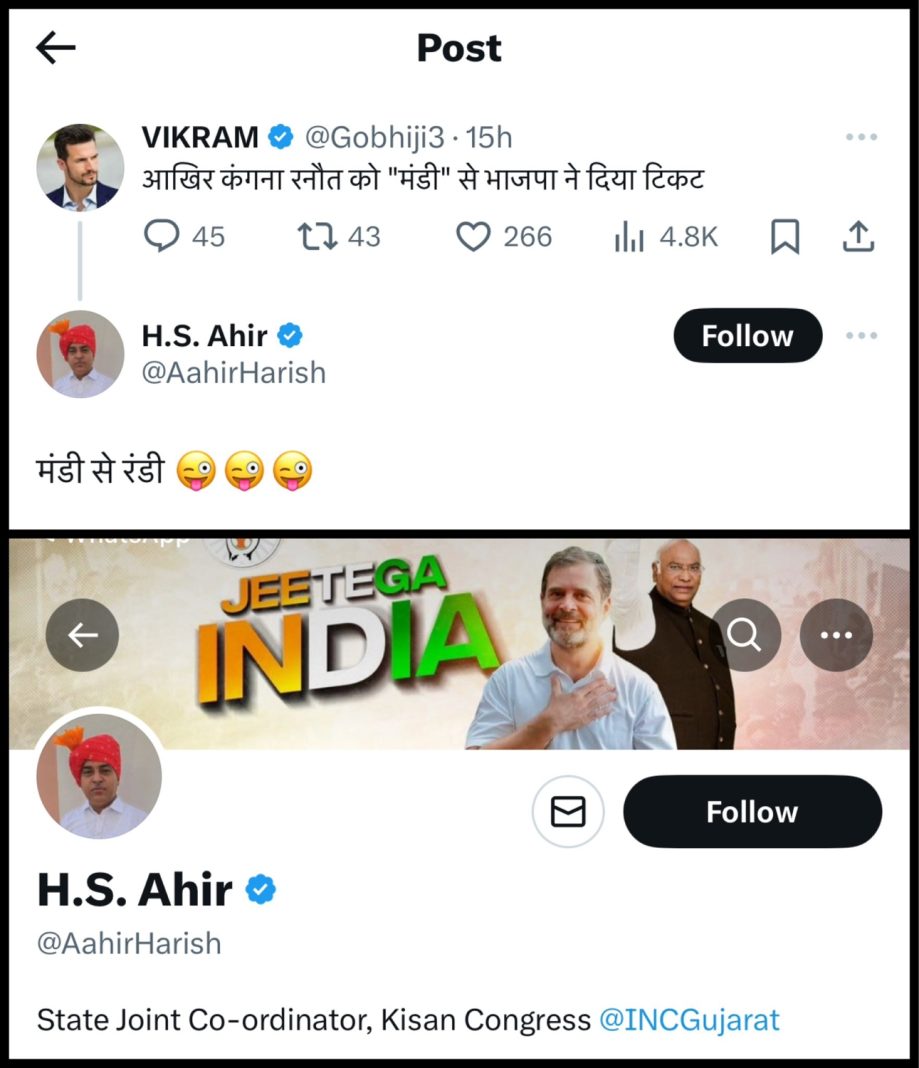Follow H.S. Ahir from the reply

point(748,336)
